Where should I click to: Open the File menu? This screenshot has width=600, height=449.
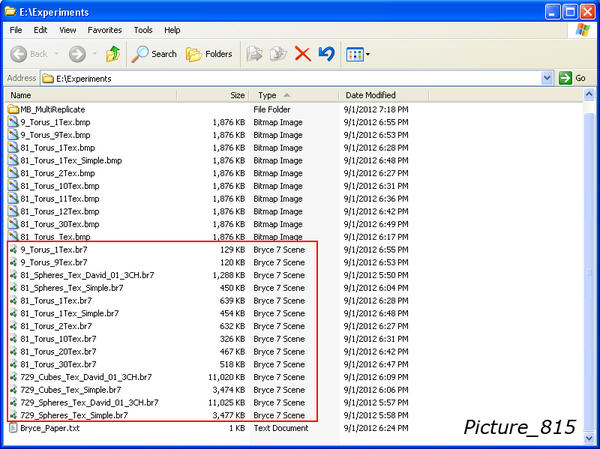tap(16, 30)
